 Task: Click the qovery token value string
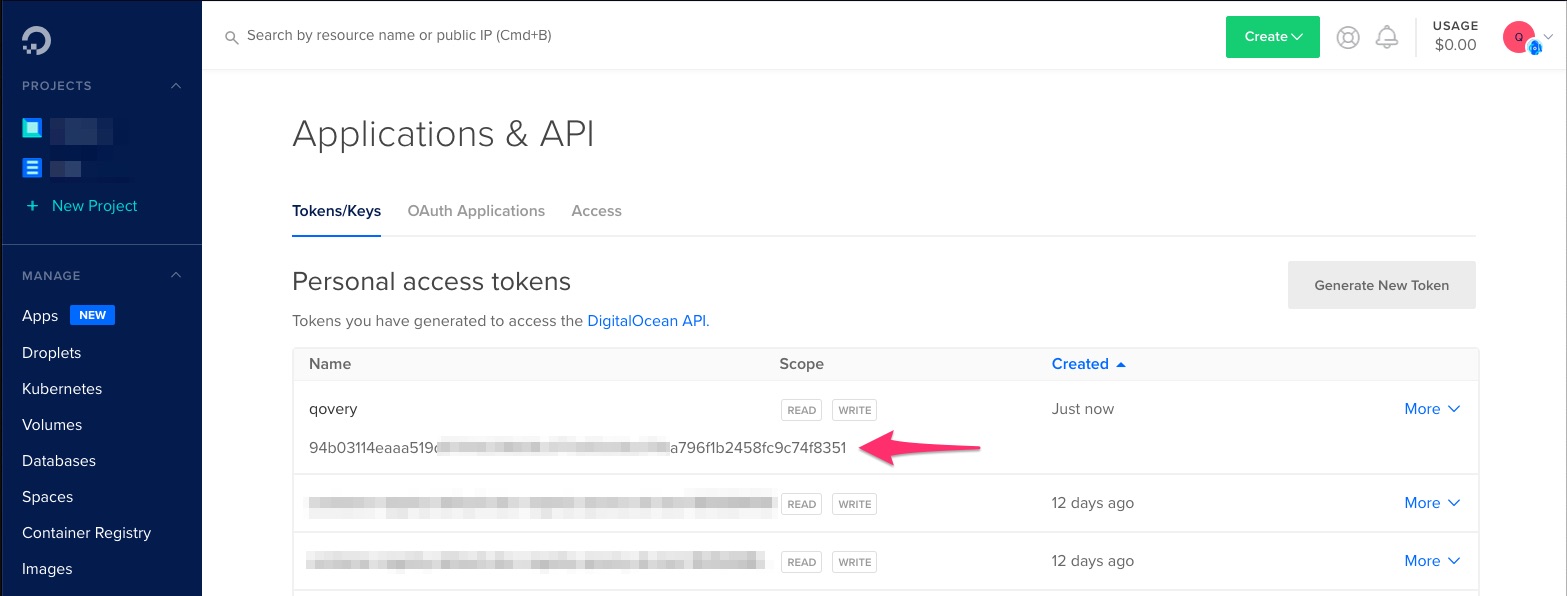coord(578,448)
